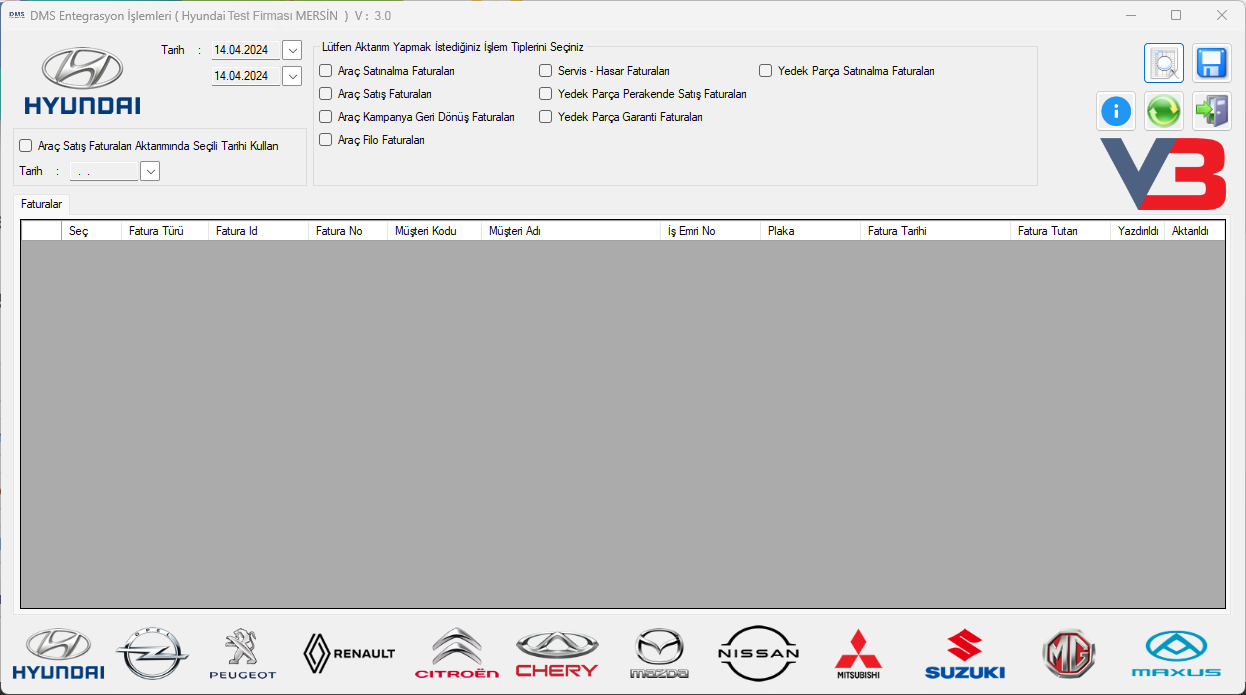1246x695 pixels.
Task: Choose the Mazda brand logo
Action: pos(660,654)
